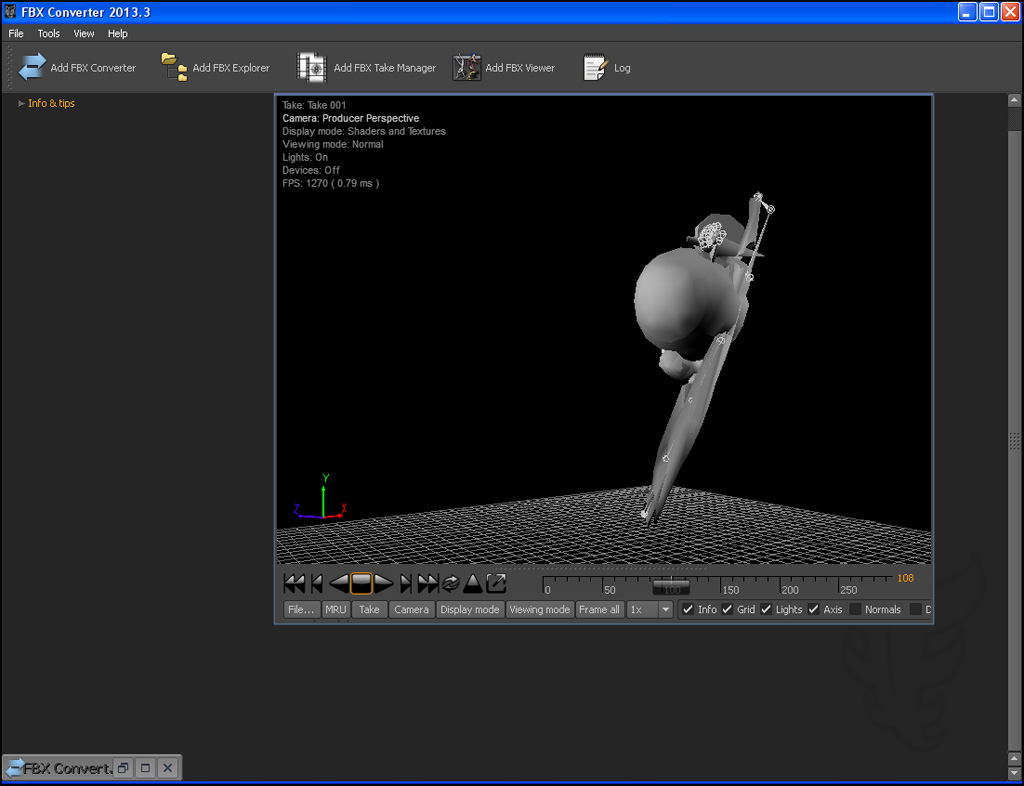Open the File menu
1024x786 pixels.
click(16, 33)
